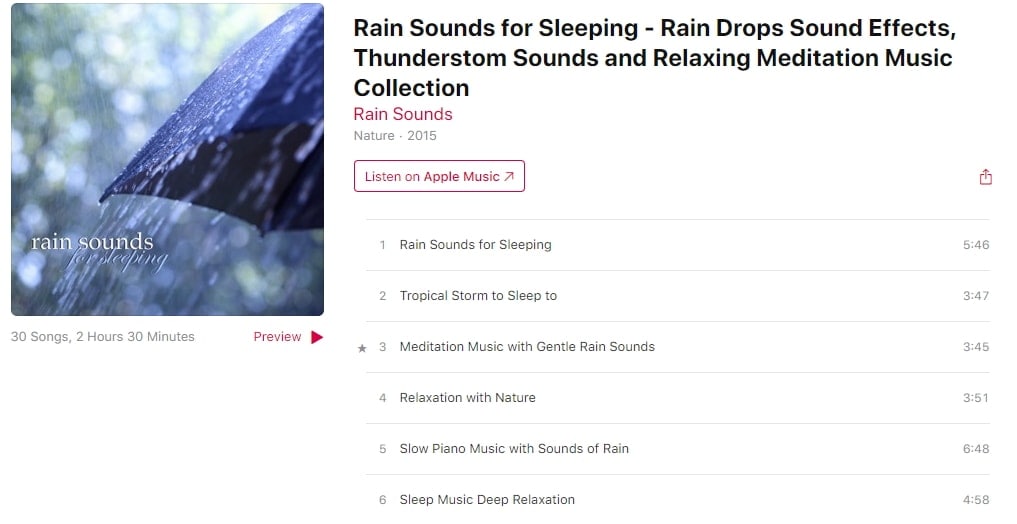
Task: Click track number 1
Action: point(382,245)
